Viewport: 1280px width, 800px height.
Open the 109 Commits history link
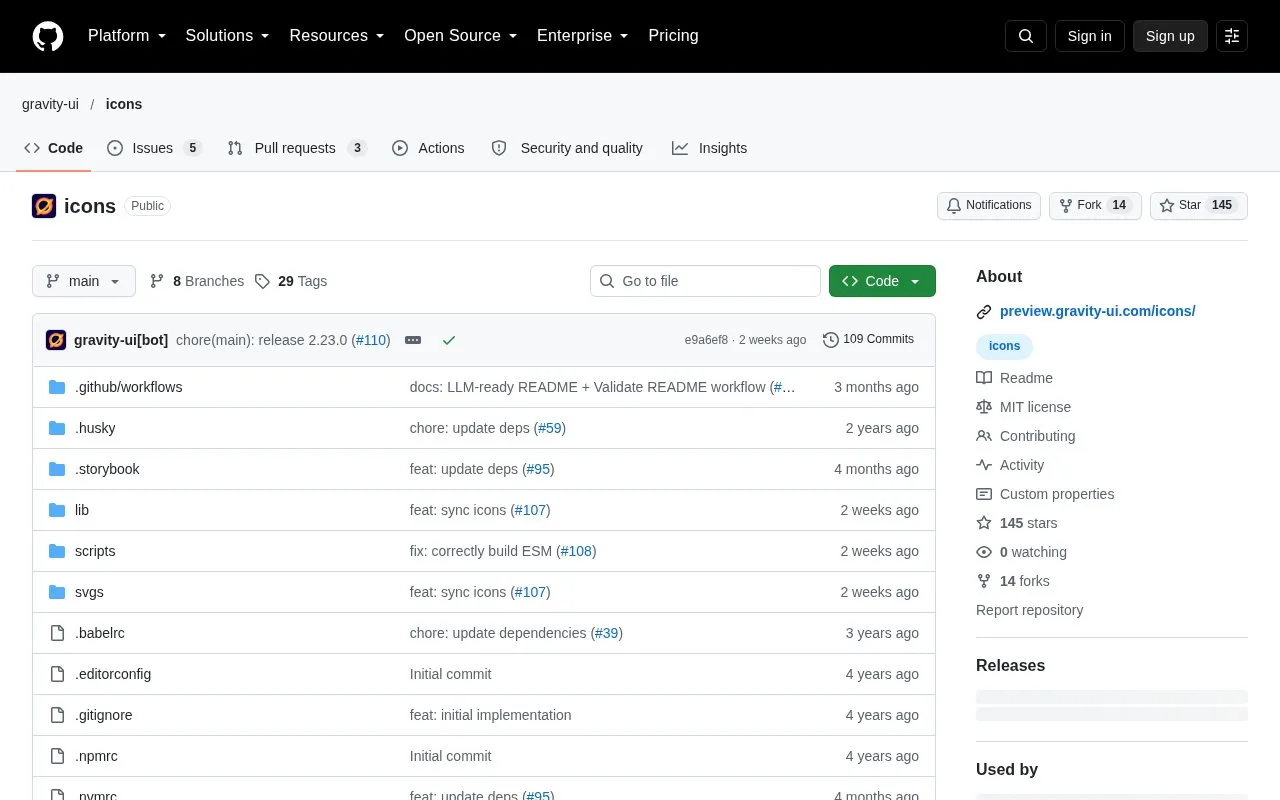click(868, 340)
